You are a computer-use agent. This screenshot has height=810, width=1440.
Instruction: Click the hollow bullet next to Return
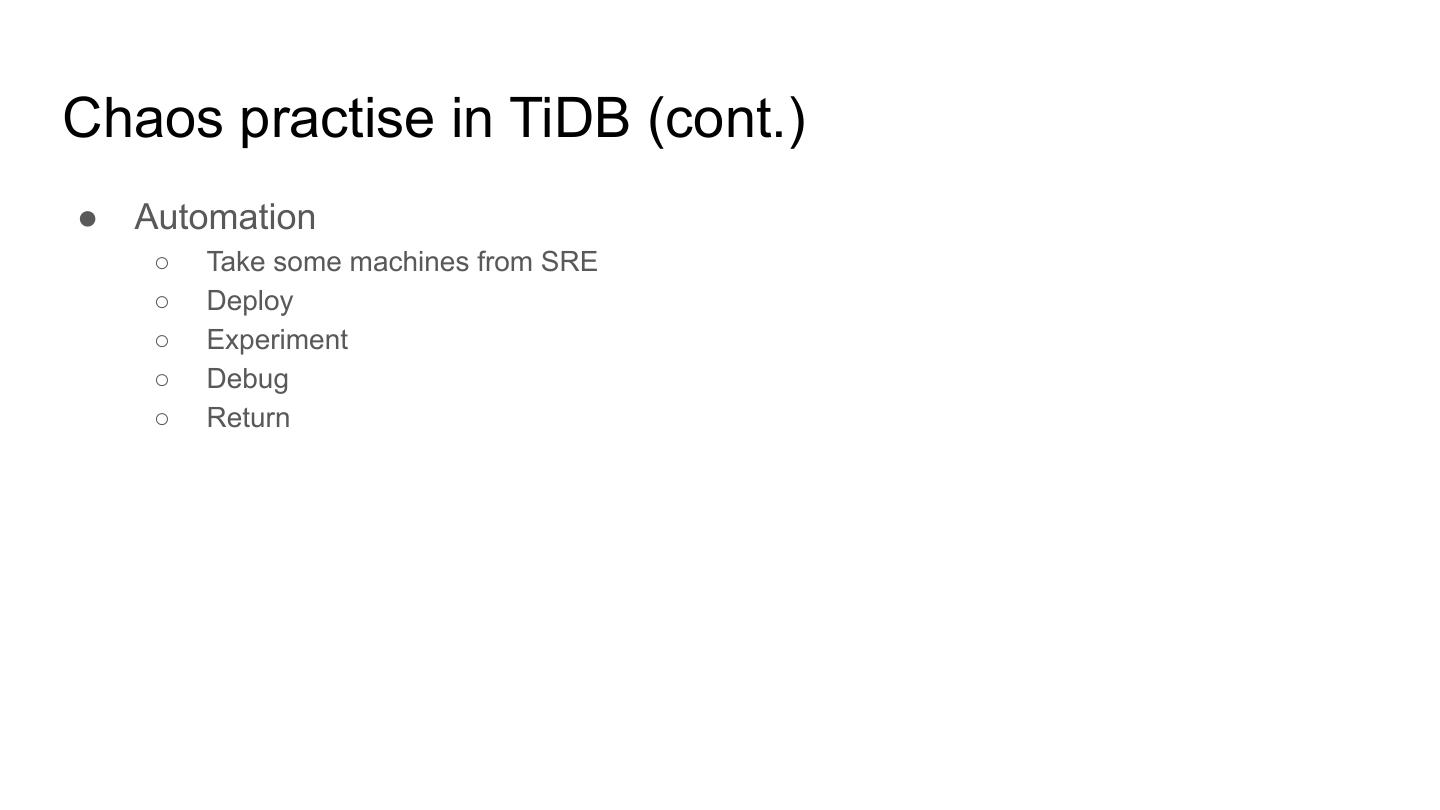point(162,419)
